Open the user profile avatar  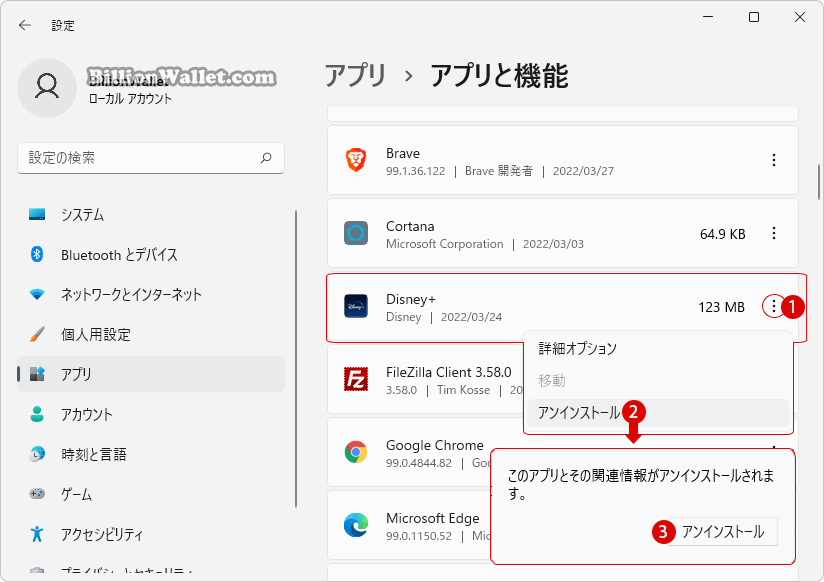pyautogui.click(x=47, y=88)
